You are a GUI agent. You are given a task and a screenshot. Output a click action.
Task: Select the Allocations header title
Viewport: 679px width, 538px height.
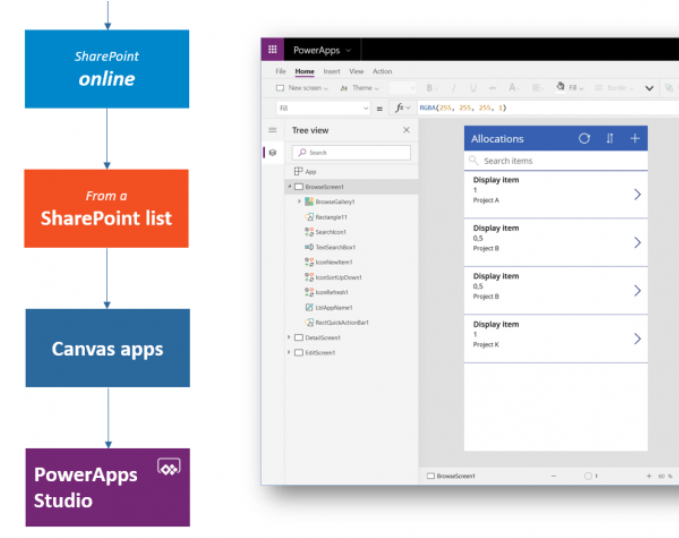coord(497,139)
